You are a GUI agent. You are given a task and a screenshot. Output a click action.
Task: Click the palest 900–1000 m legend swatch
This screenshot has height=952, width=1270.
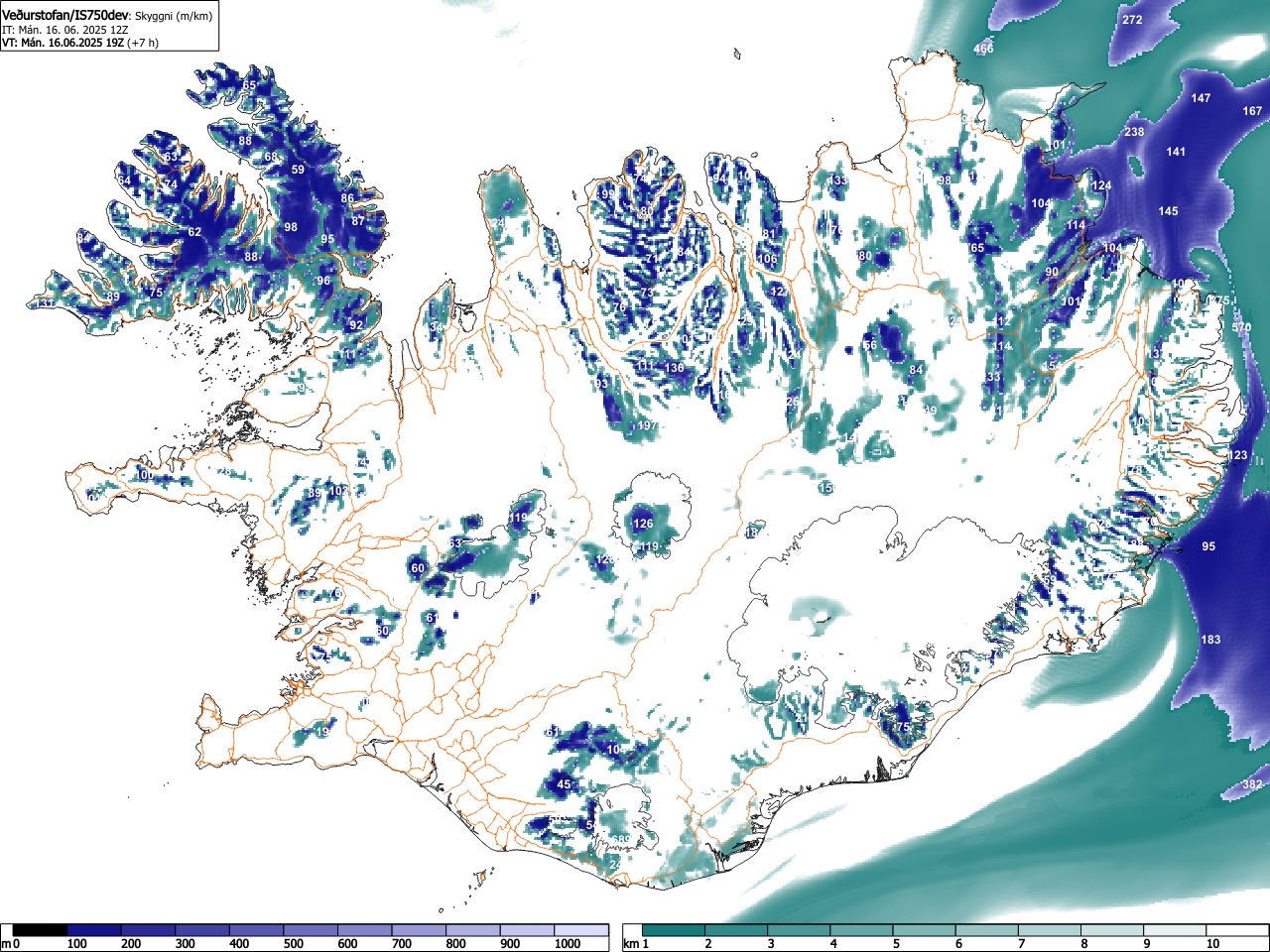[527, 930]
